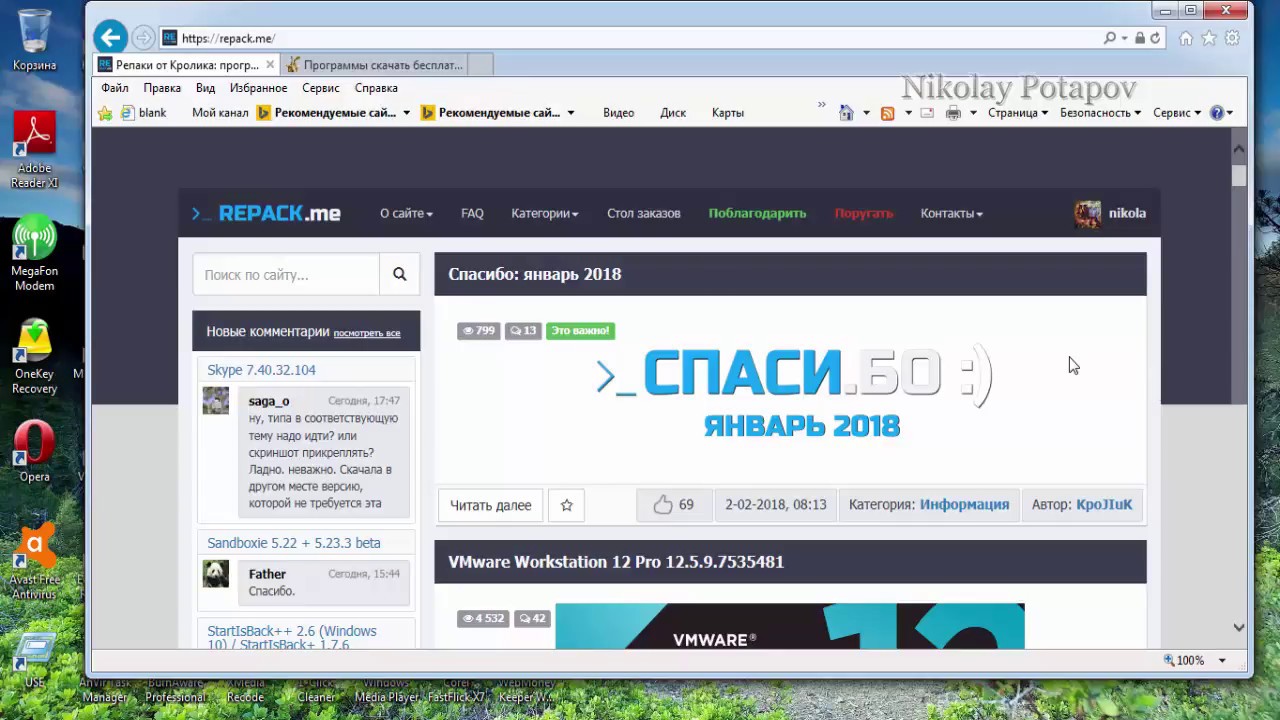Open the zoom level 100% dropdown arrow
This screenshot has height=720, width=1280.
click(x=1222, y=661)
